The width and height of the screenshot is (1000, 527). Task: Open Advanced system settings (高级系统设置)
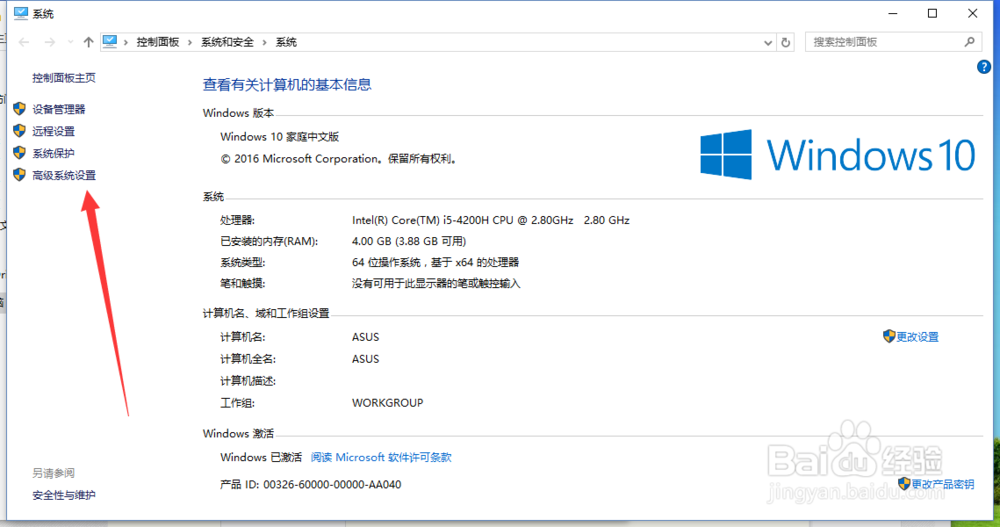click(x=64, y=175)
